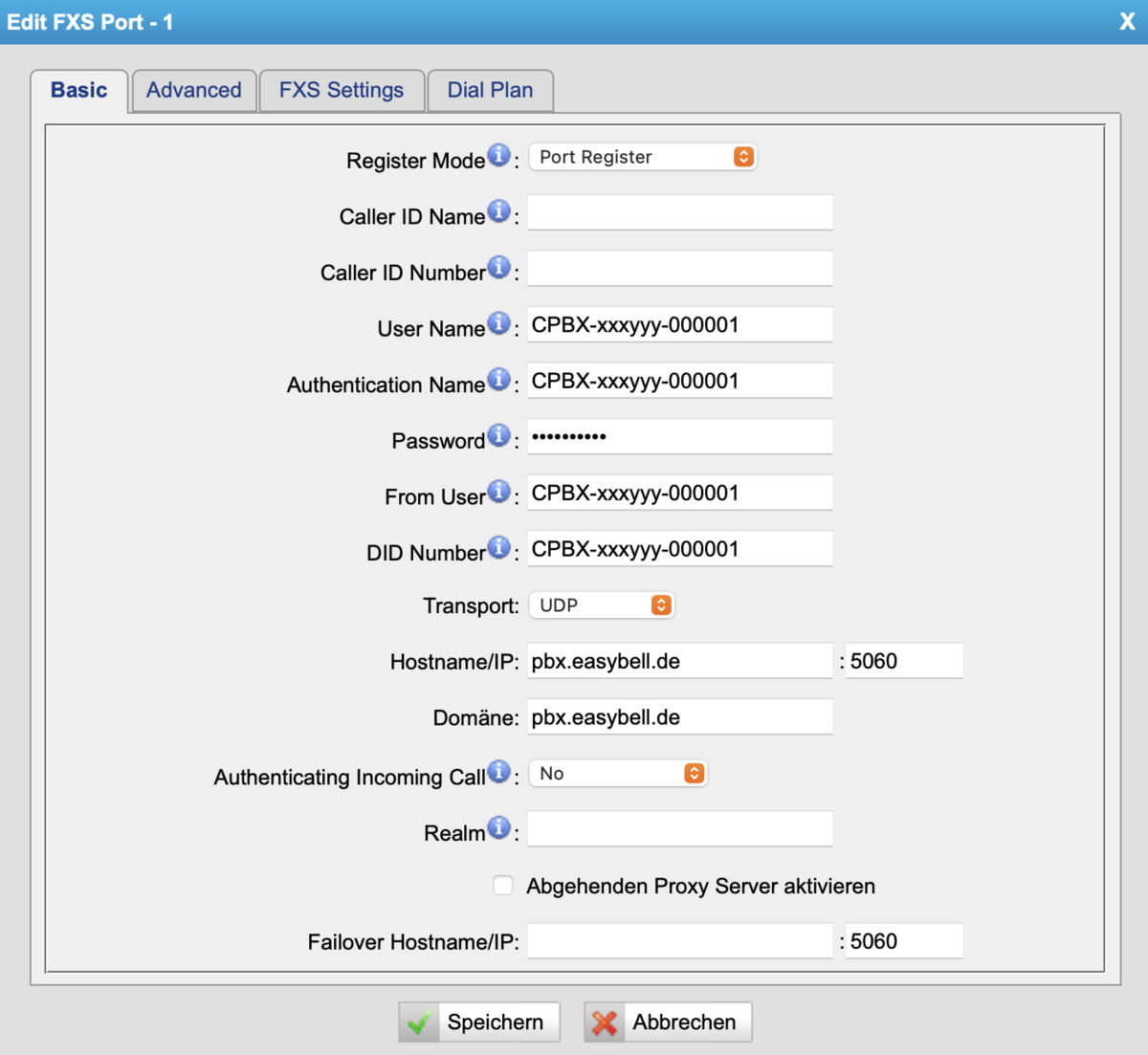The height and width of the screenshot is (1055, 1148).
Task: Show help for the User Name field
Action: pos(498,323)
